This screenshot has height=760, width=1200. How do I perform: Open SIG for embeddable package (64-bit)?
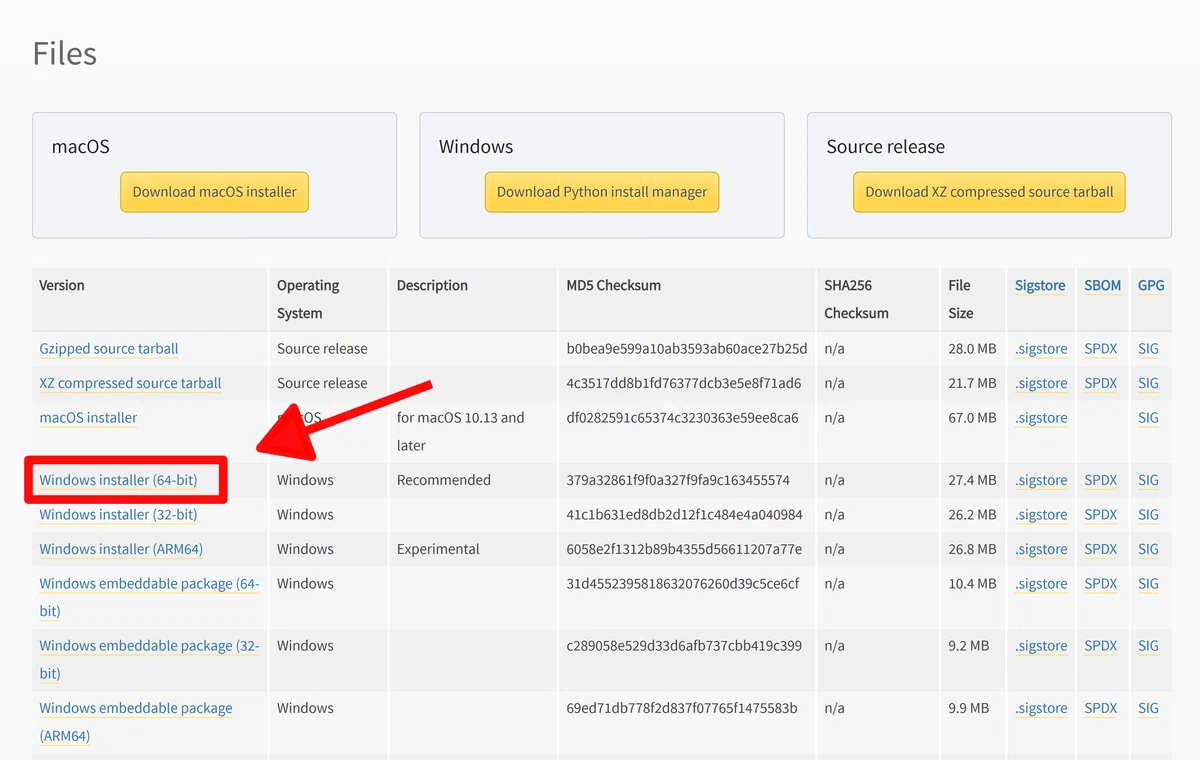[x=1148, y=584]
